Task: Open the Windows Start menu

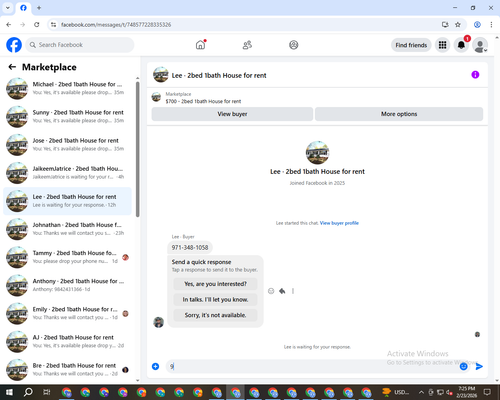Action: (x=9, y=392)
